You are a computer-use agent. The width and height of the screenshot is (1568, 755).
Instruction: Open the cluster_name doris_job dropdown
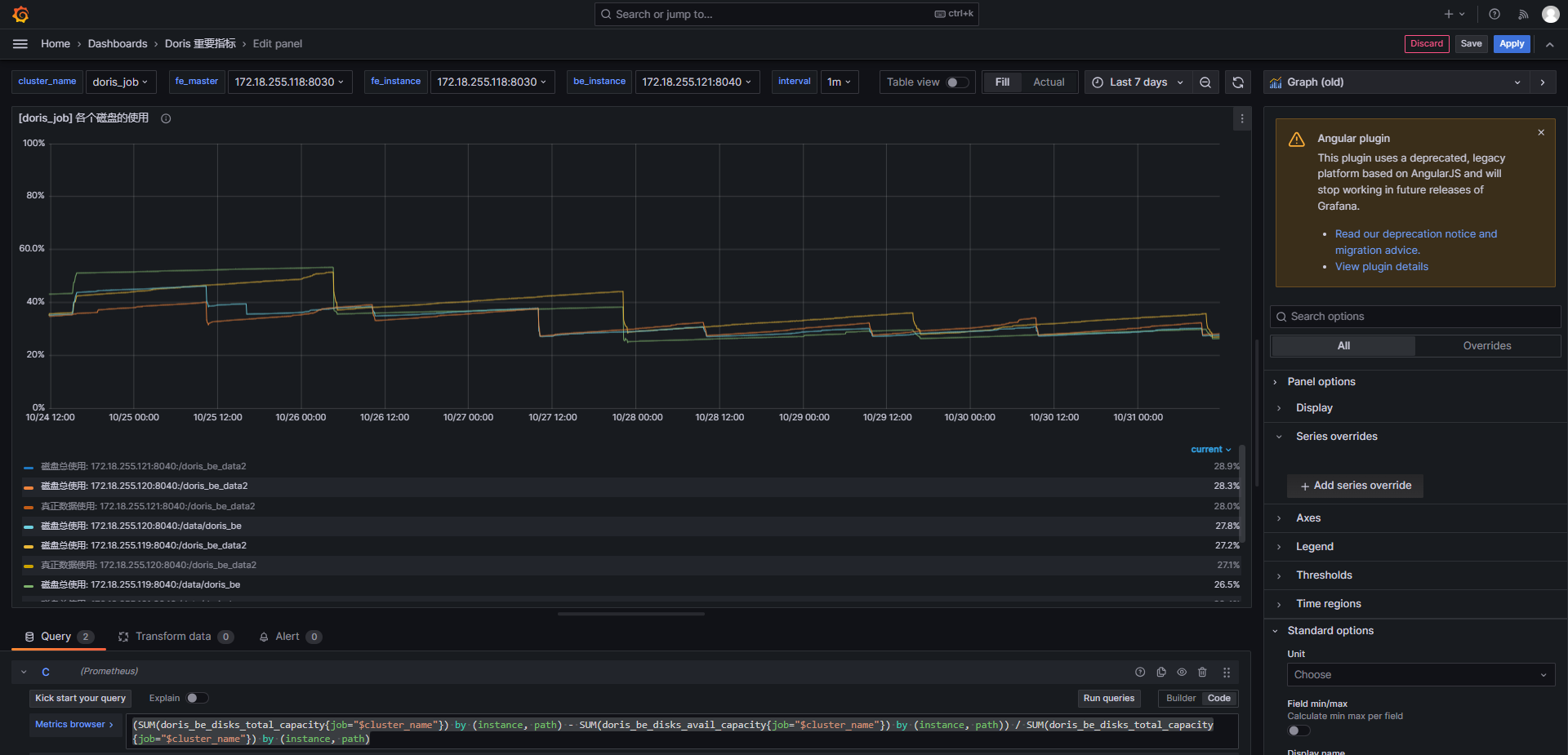click(x=120, y=82)
